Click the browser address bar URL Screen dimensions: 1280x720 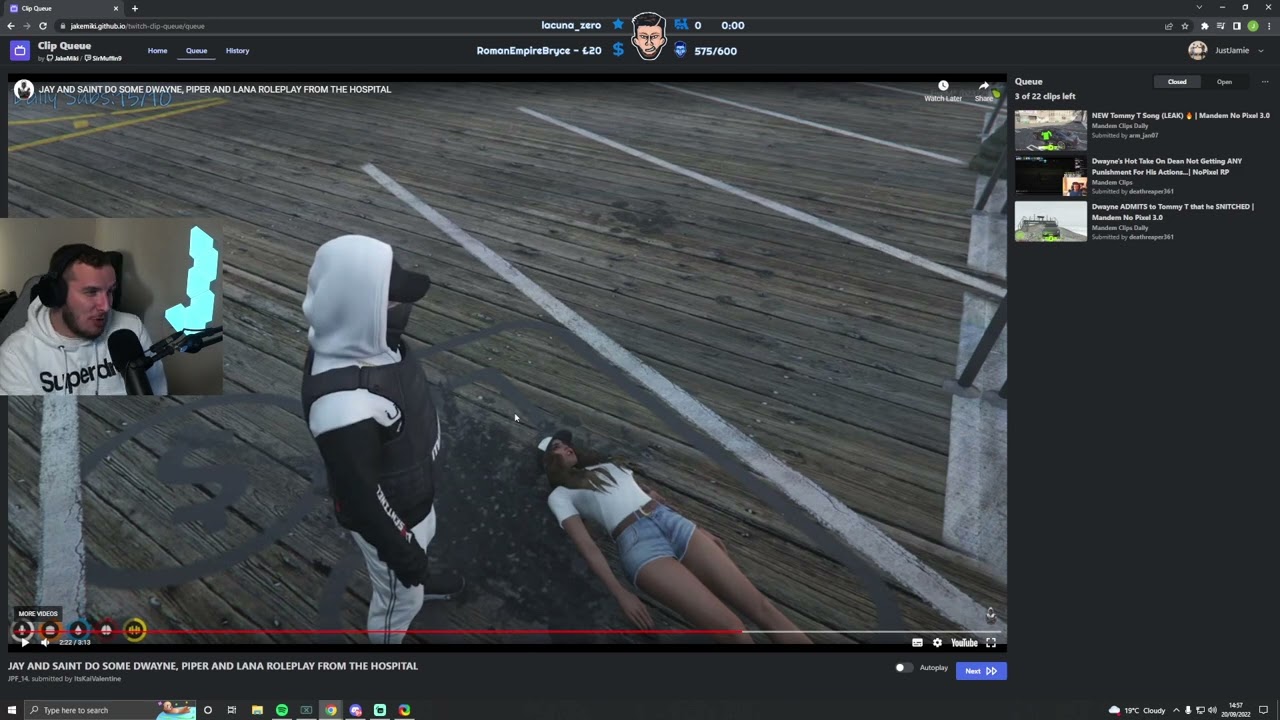point(138,26)
